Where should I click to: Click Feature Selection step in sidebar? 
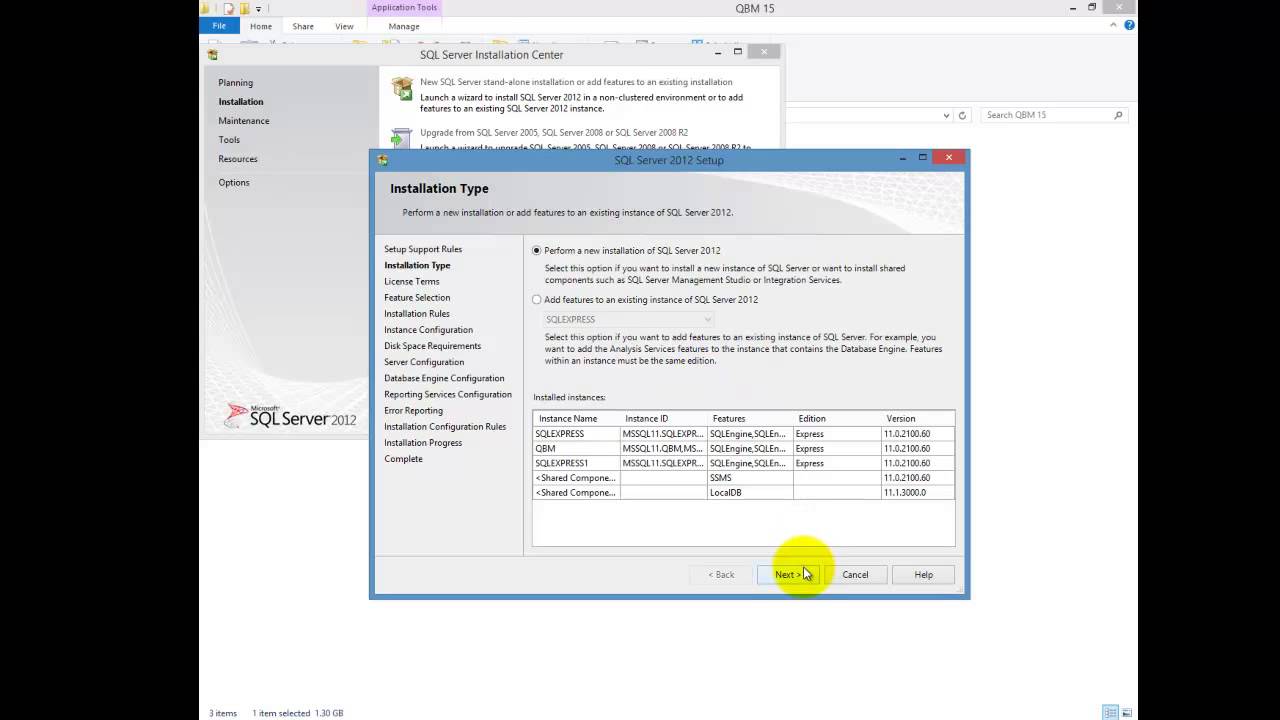417,297
